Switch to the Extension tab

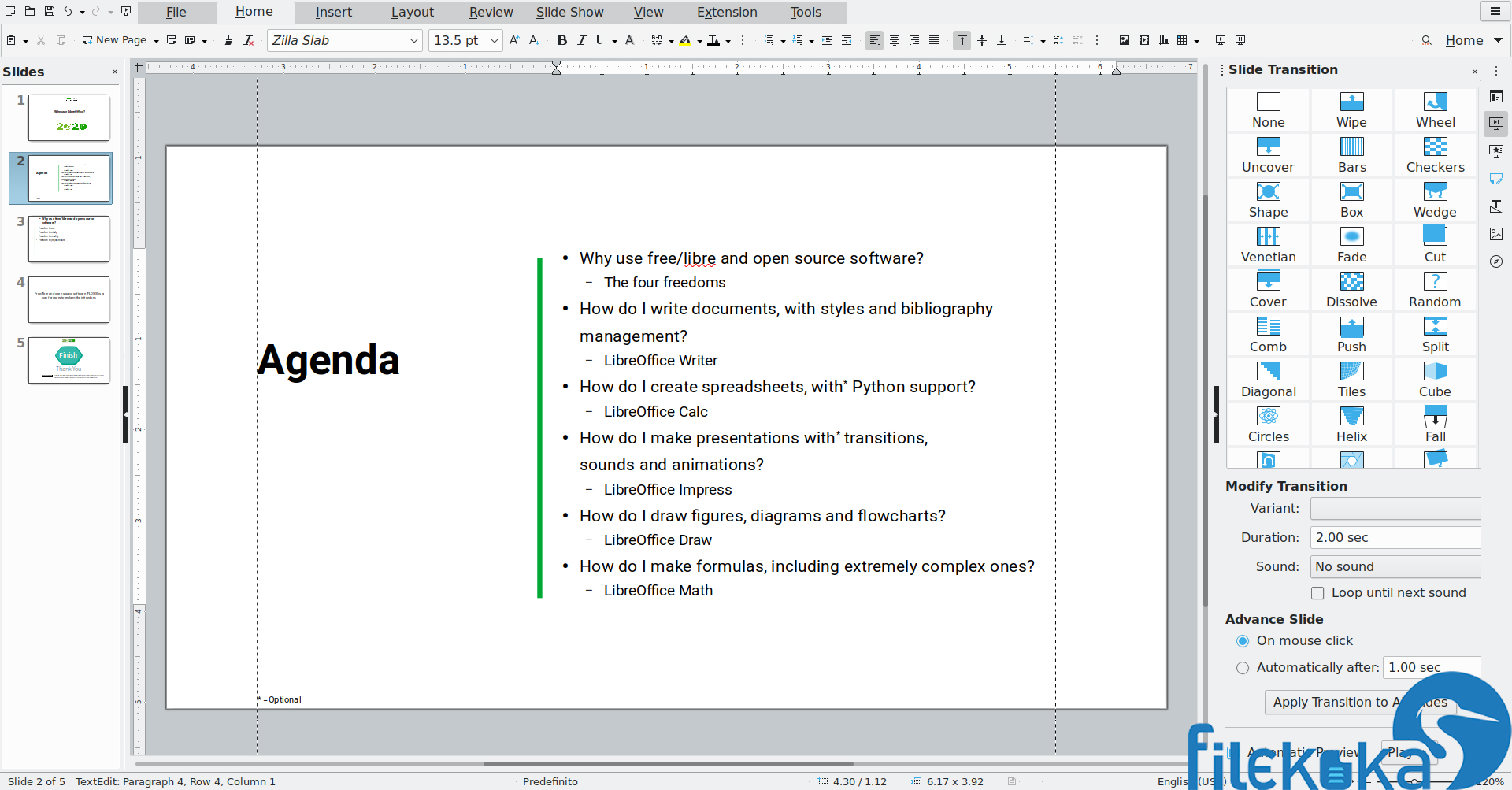pos(727,12)
